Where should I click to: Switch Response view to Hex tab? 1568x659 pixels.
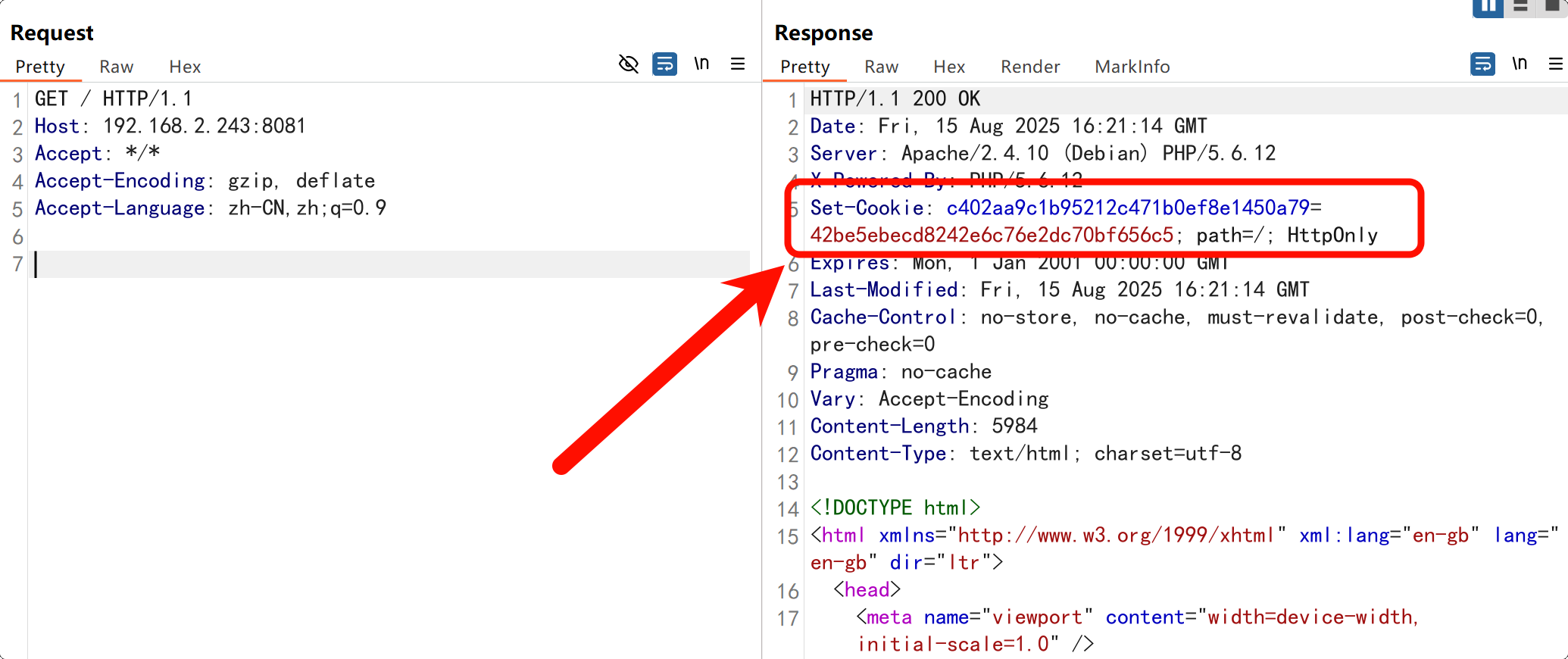[x=949, y=67]
